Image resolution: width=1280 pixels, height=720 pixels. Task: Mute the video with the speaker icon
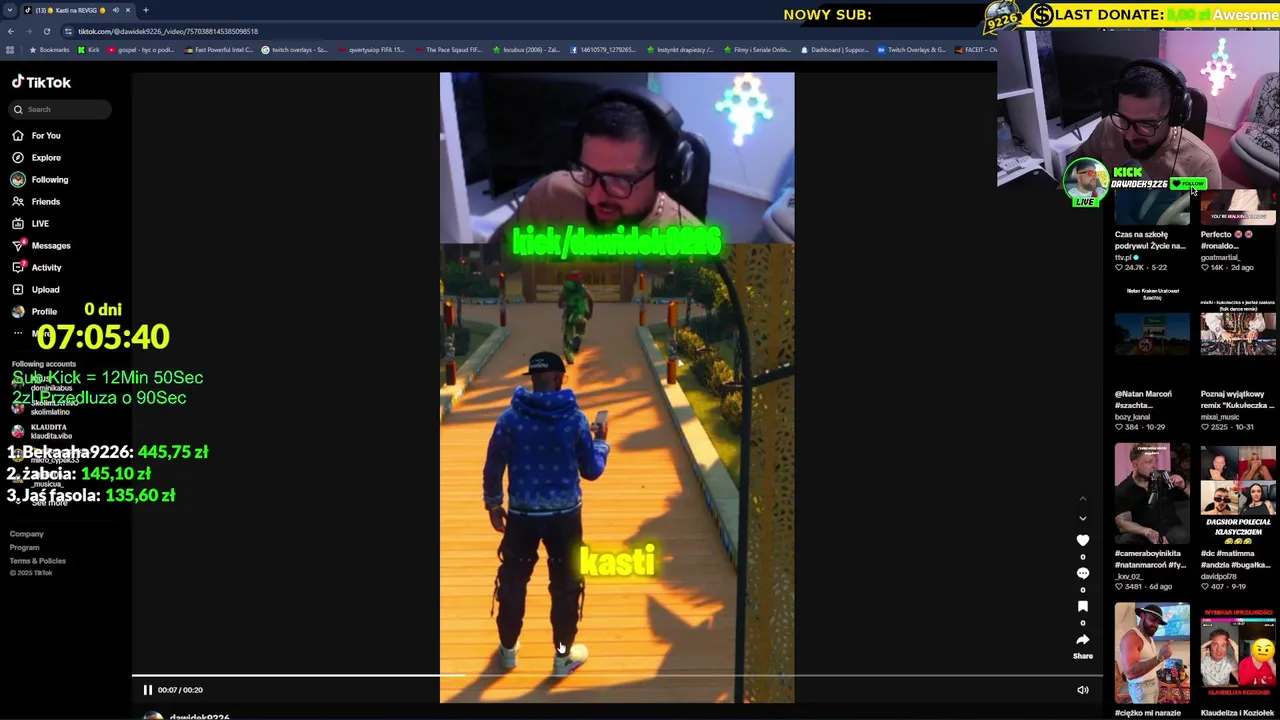click(1082, 690)
